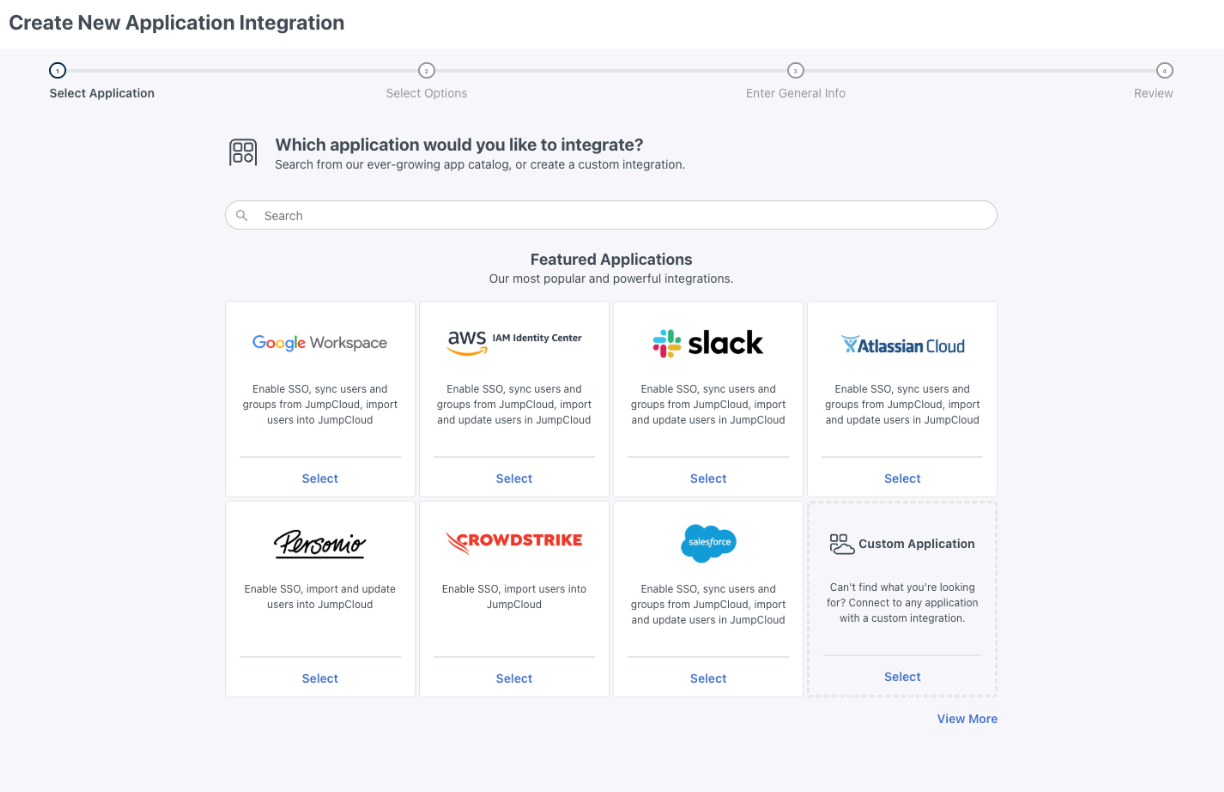Viewport: 1224px width, 792px height.
Task: Click the Salesforce cloud logo
Action: (x=708, y=543)
